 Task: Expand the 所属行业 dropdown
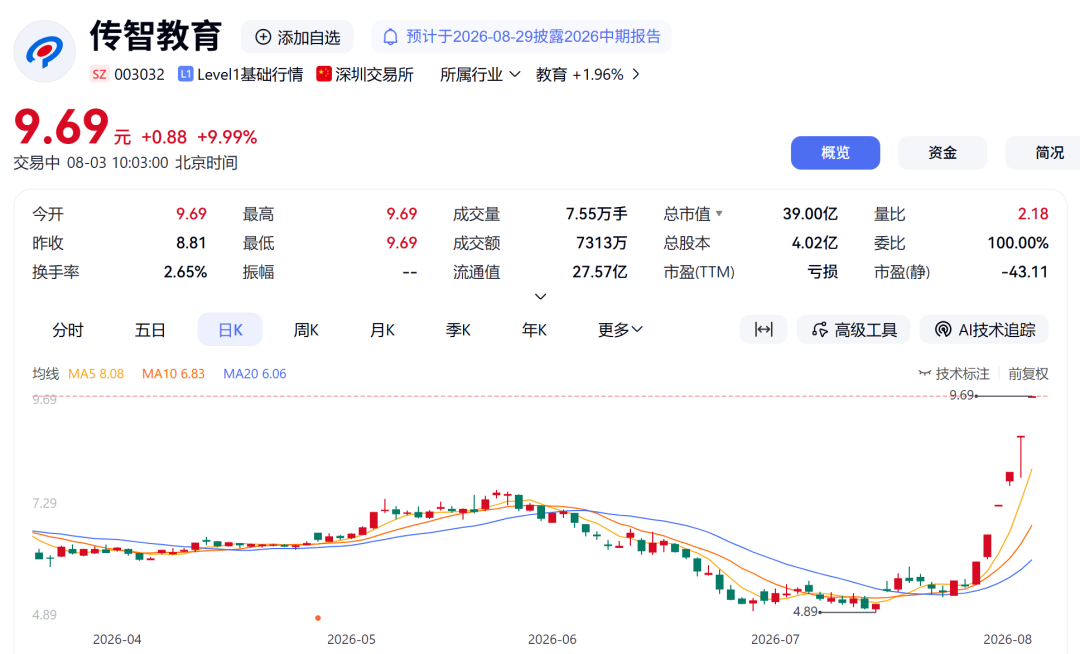coord(480,74)
